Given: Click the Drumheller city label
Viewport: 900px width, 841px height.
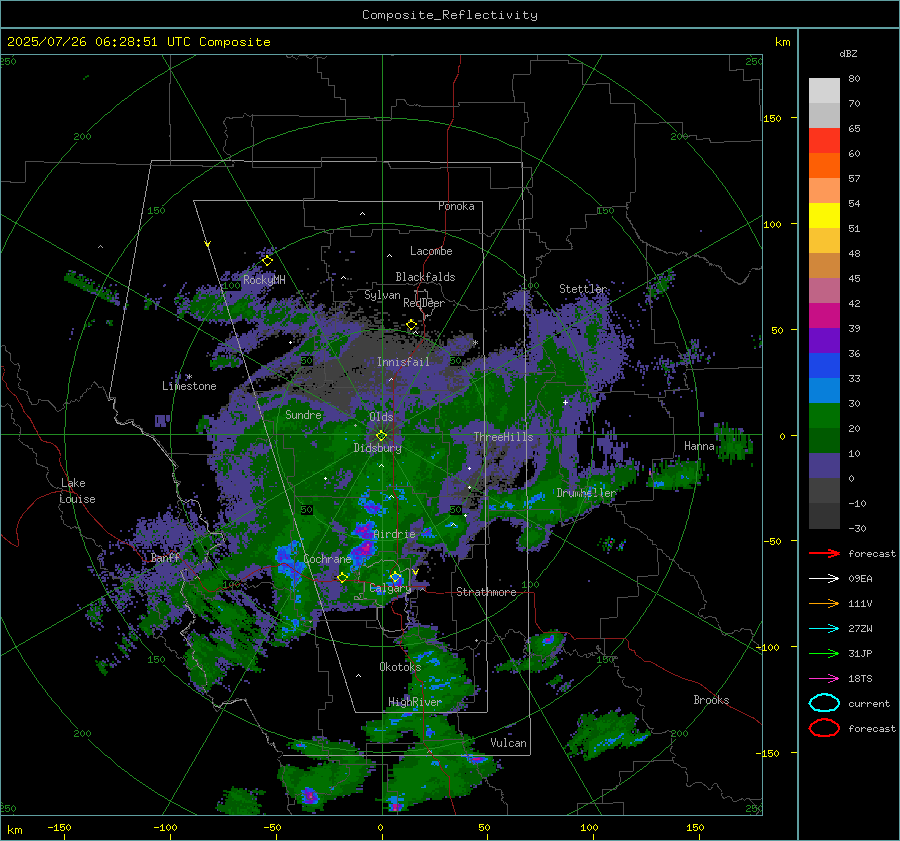Looking at the screenshot, I should coord(586,493).
